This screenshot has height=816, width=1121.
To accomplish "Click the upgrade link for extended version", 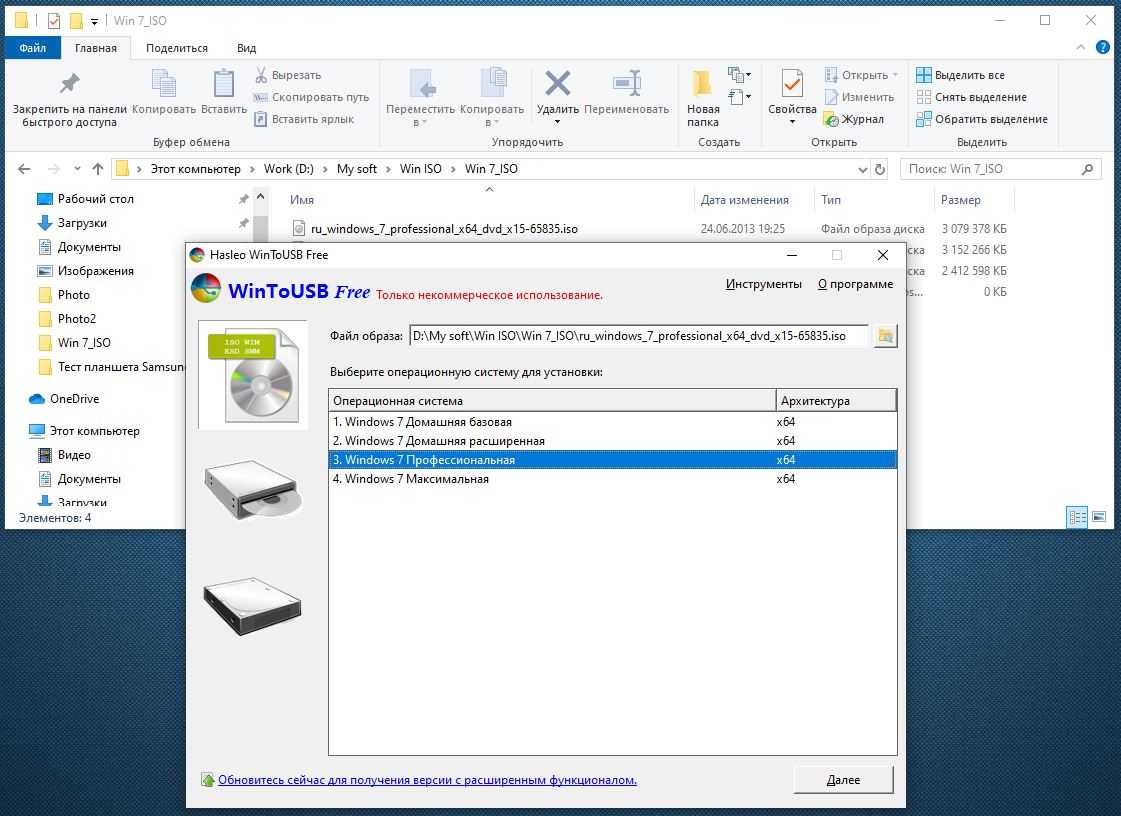I will 427,780.
